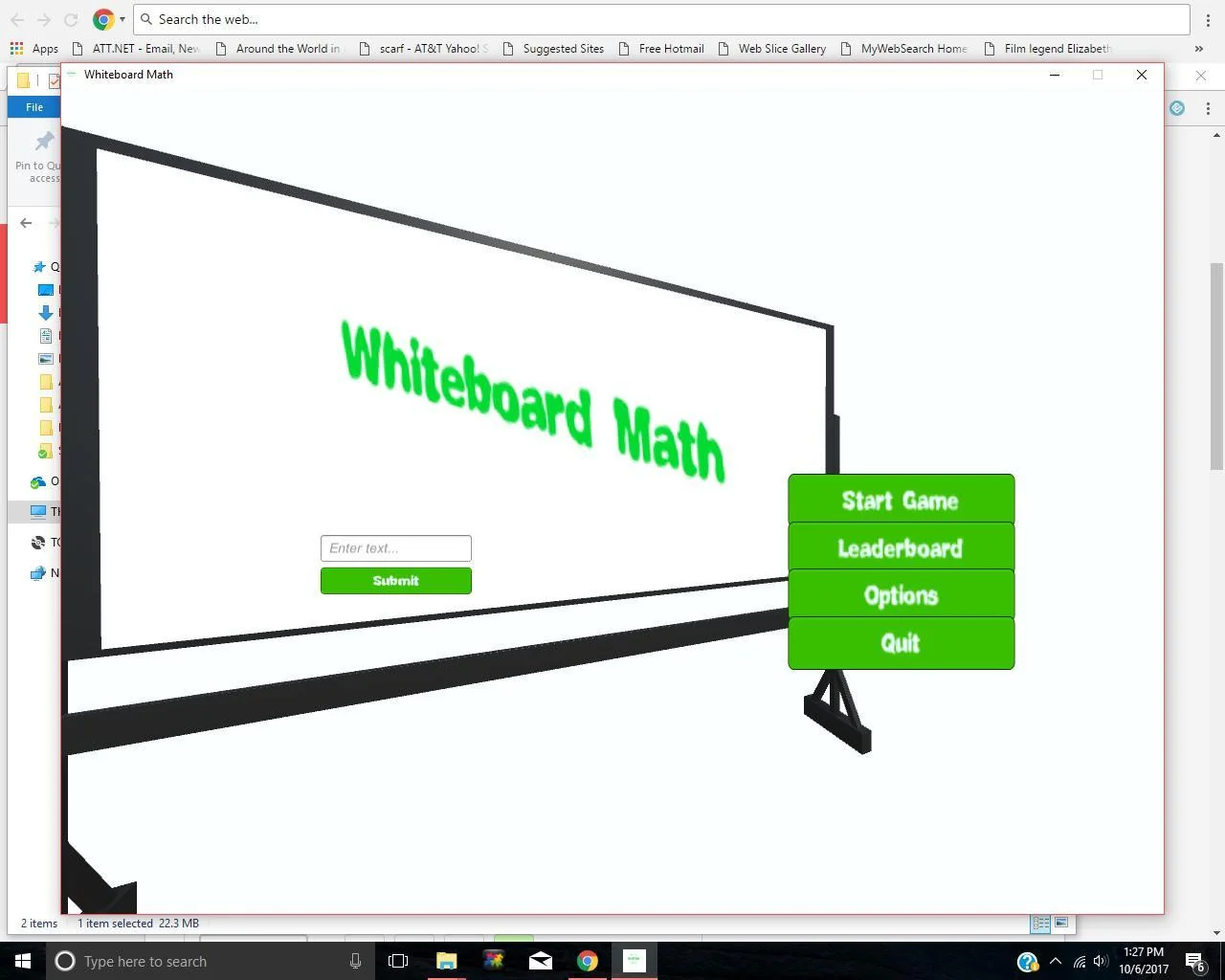Quit the Whiteboard Math game
The image size is (1225, 980).
pyautogui.click(x=901, y=642)
